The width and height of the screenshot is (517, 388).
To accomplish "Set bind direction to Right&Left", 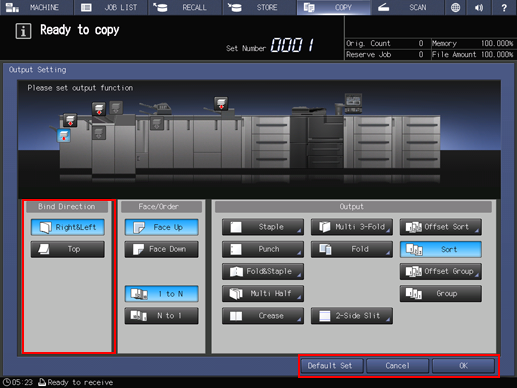I will click(68, 227).
